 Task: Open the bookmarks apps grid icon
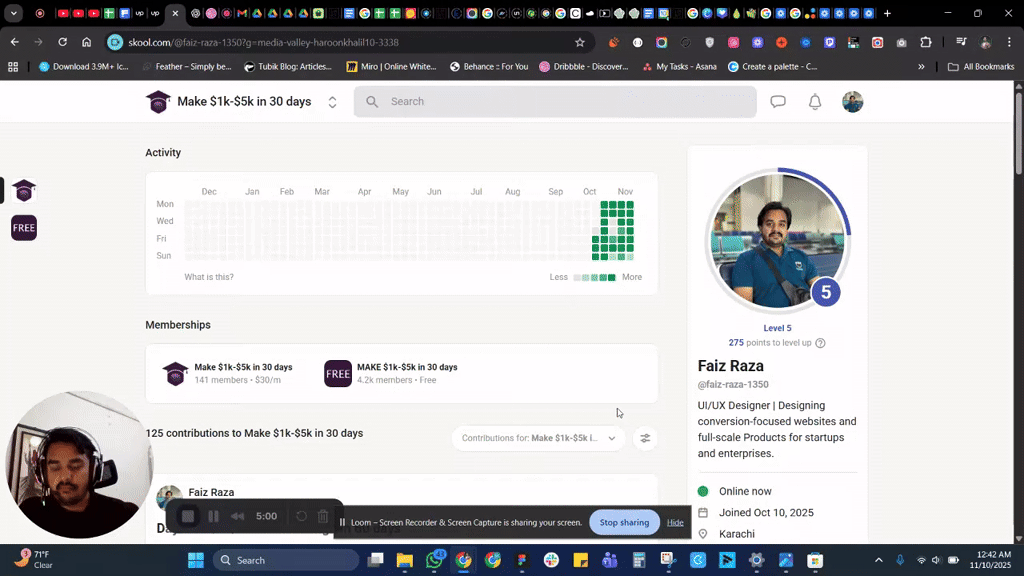[x=13, y=67]
